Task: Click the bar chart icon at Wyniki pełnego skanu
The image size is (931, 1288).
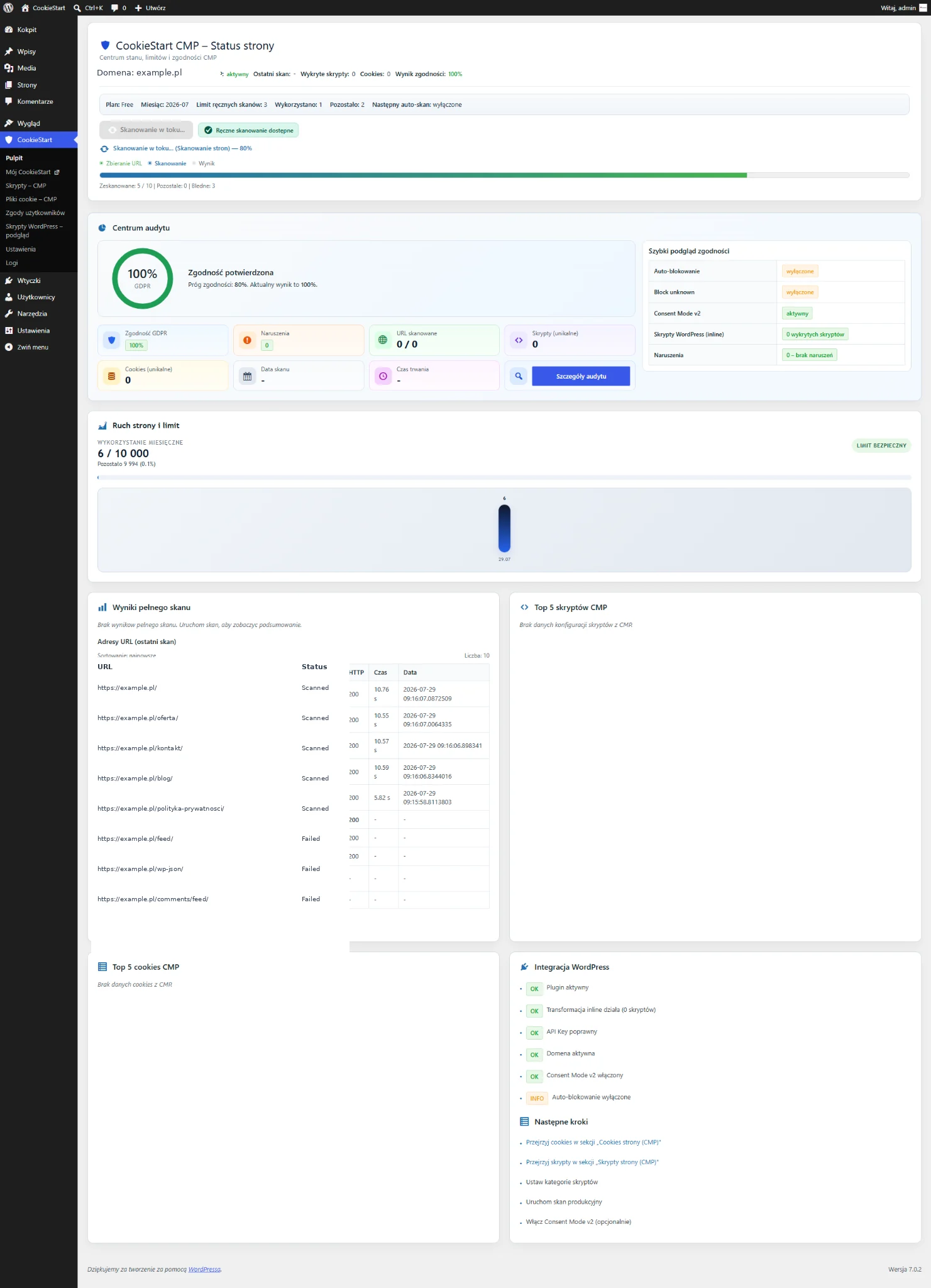Action: click(102, 608)
